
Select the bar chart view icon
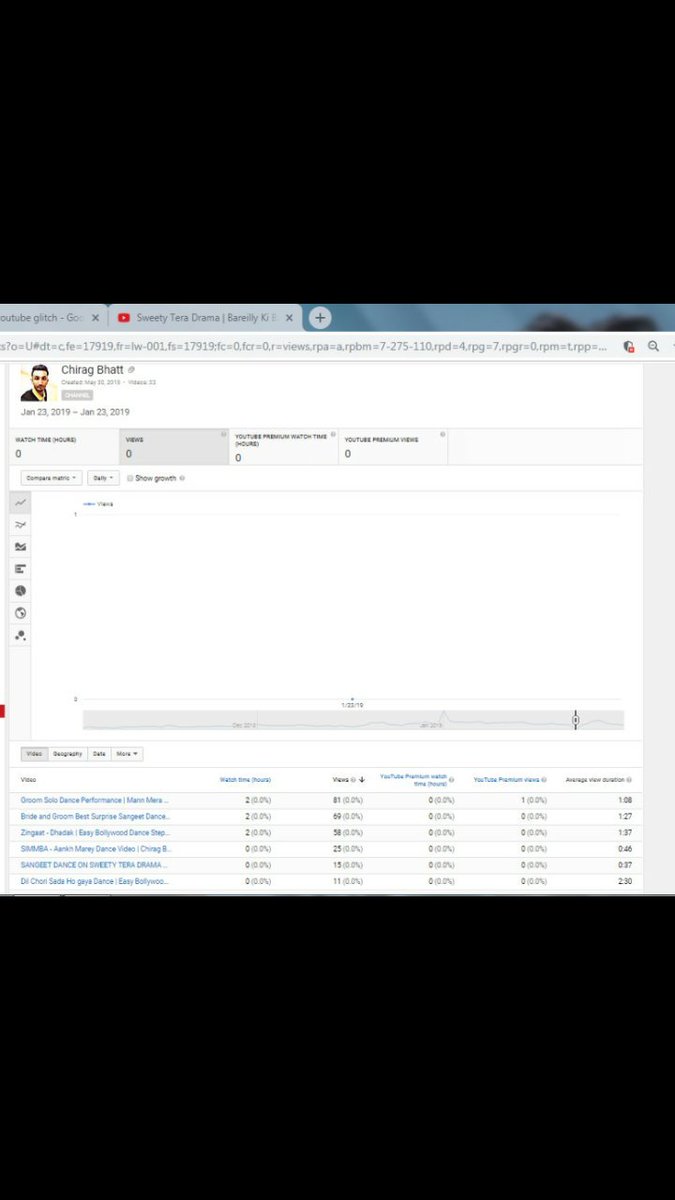click(20, 569)
